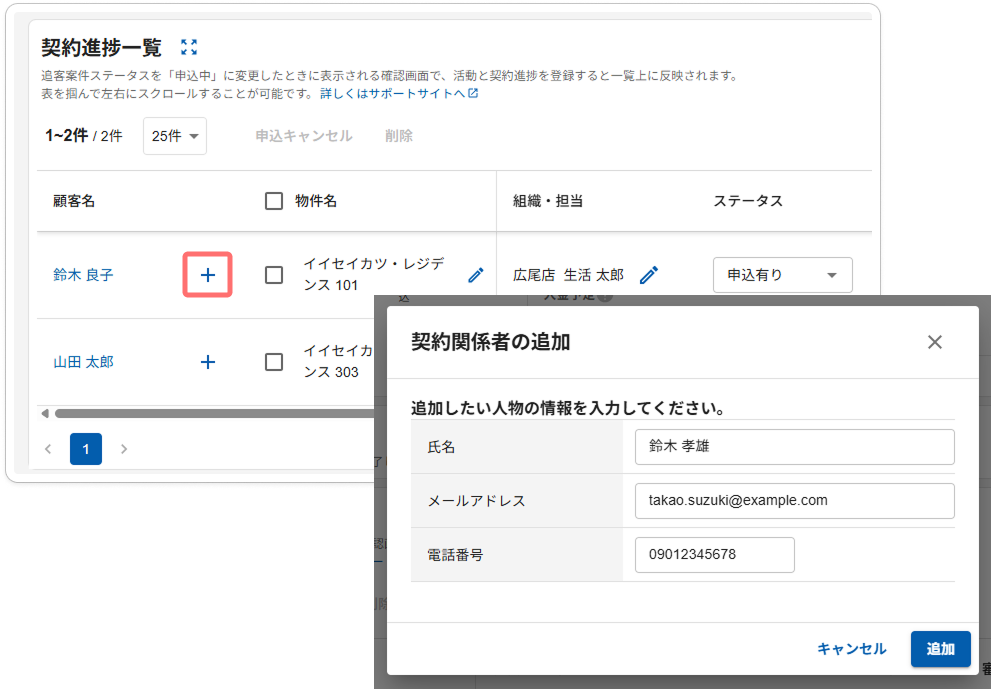Click the 物件名 column header text

click(316, 201)
